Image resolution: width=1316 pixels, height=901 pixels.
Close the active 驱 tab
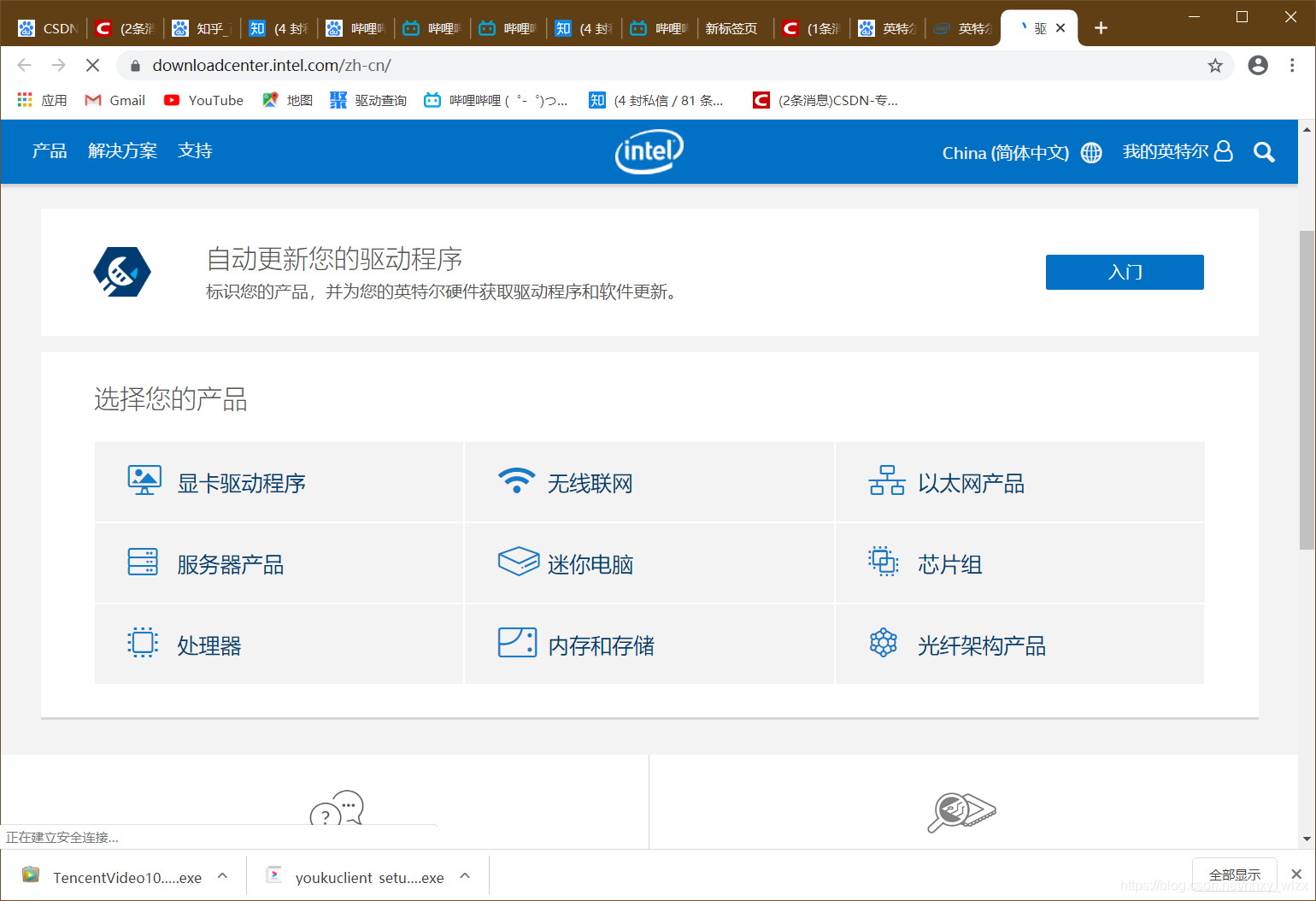pos(1060,28)
